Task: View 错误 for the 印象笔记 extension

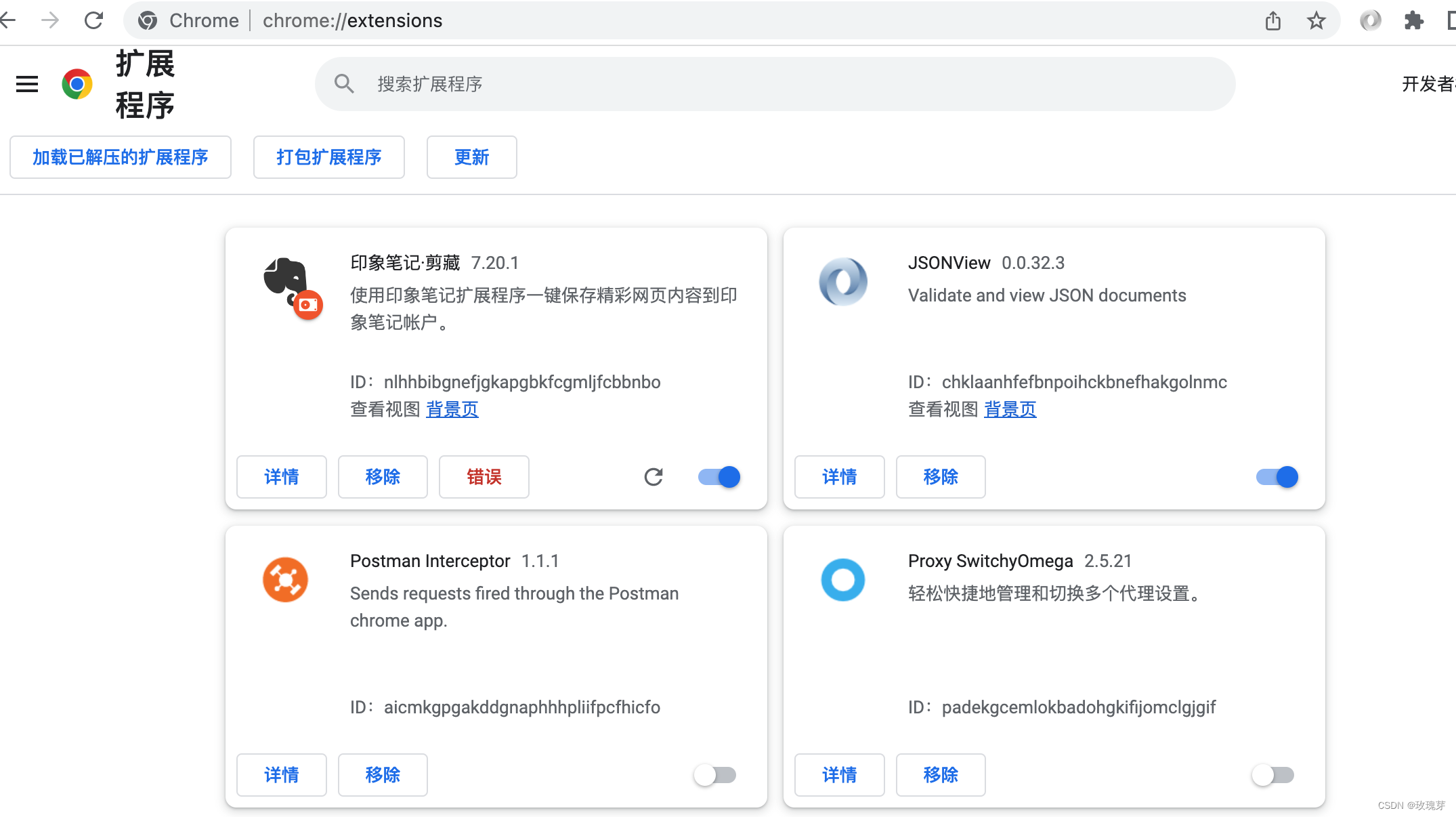Action: pos(484,477)
